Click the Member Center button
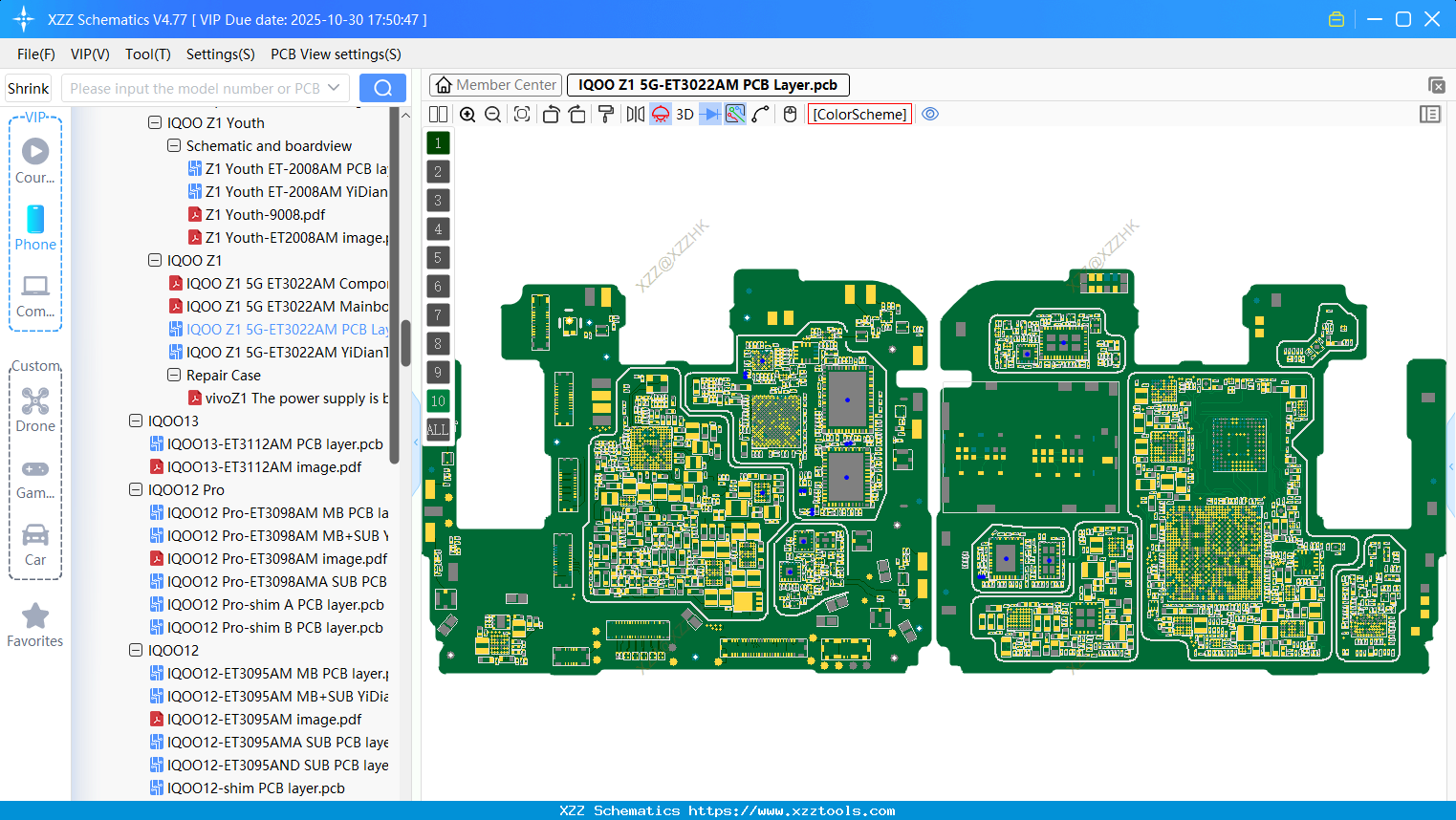This screenshot has width=1456, height=820. (494, 84)
